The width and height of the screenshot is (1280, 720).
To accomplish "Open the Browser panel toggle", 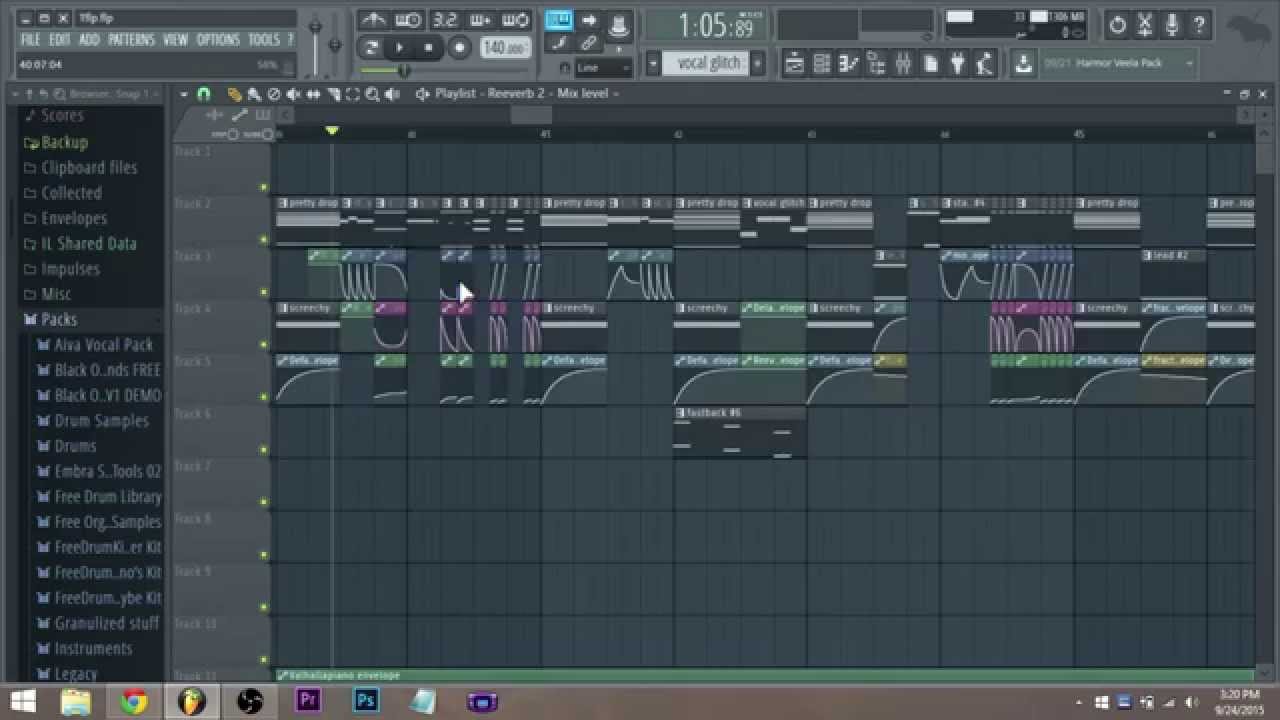I will tap(876, 64).
